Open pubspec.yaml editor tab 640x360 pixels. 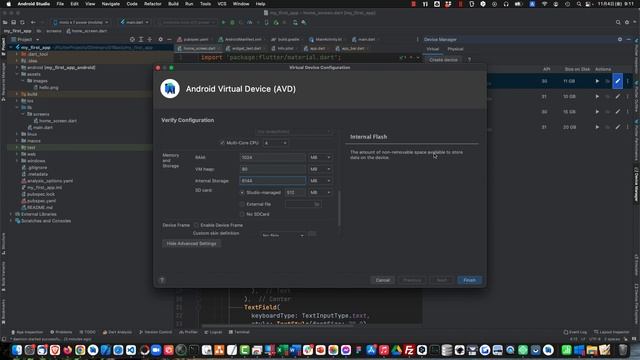(x=193, y=40)
